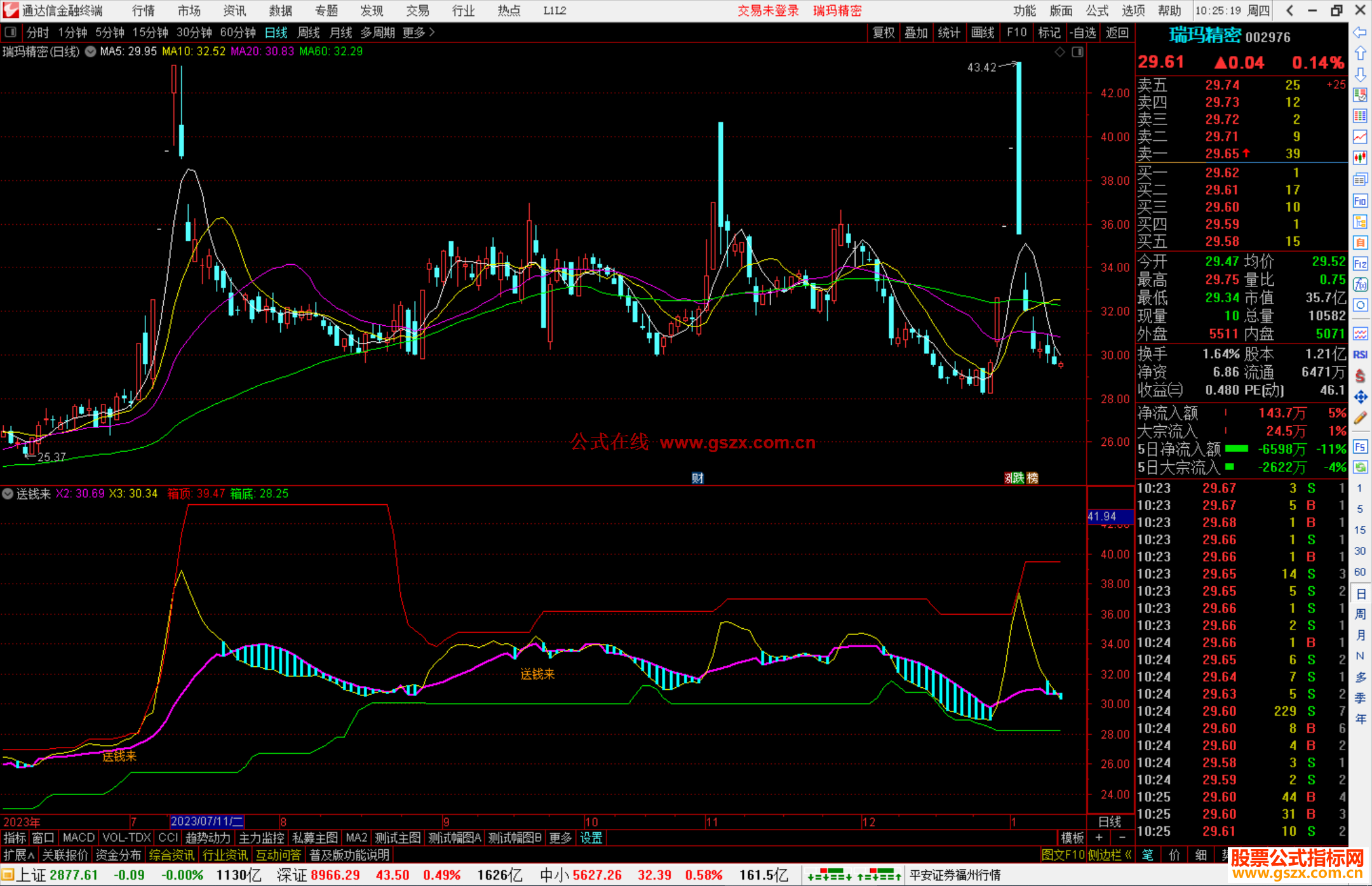
Task: Expand the 扩展 panel at bottom
Action: pos(18,855)
